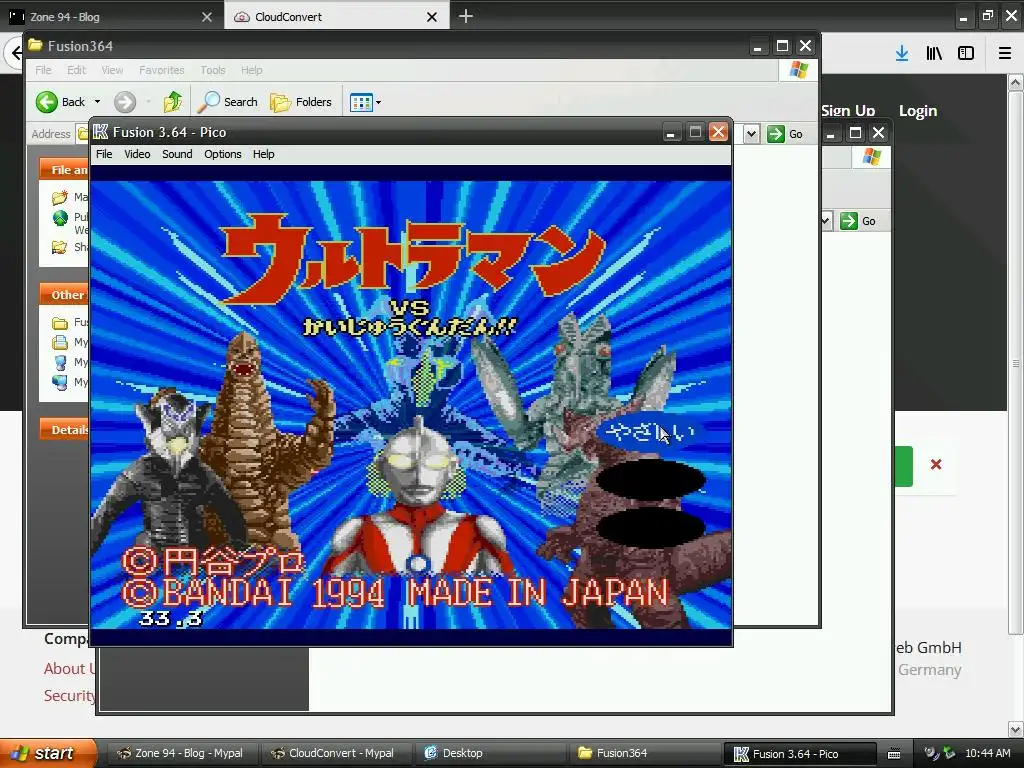
Task: Go up one folder level in Explorer
Action: click(x=173, y=102)
